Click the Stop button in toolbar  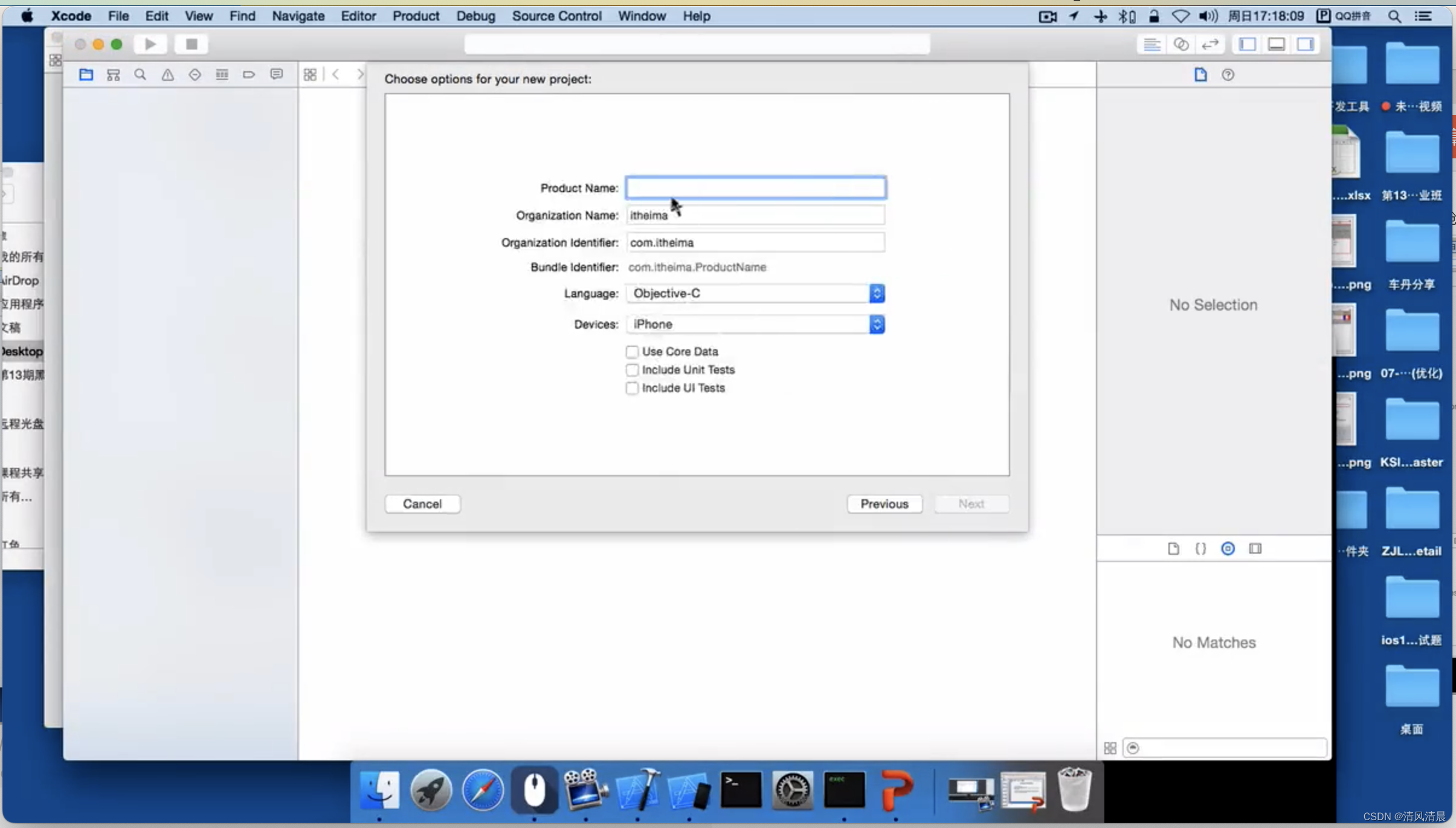tap(192, 44)
